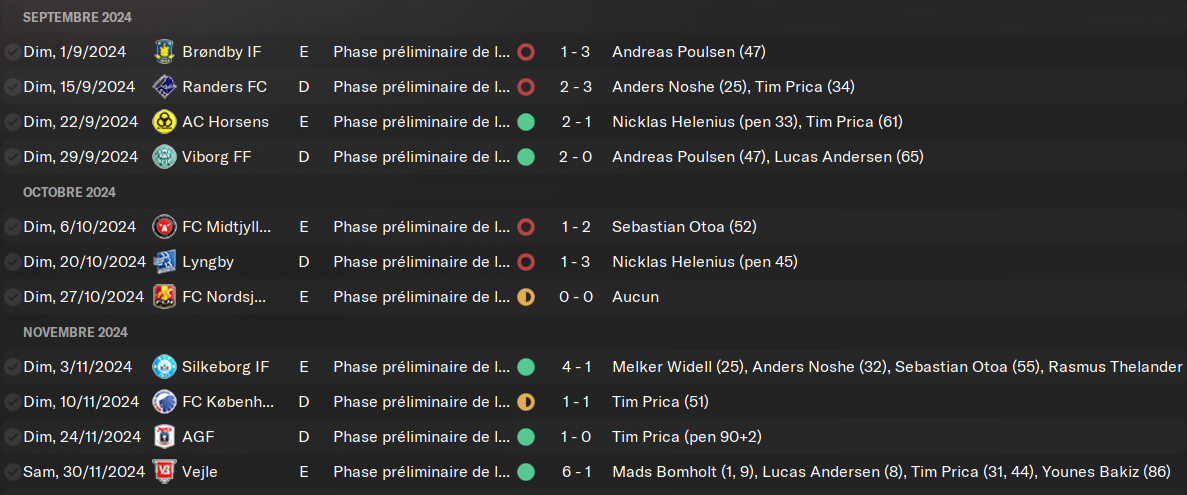The width and height of the screenshot is (1187, 495).
Task: Click the 4 - 1 Silkeborg match result
Action: pyautogui.click(x=575, y=367)
